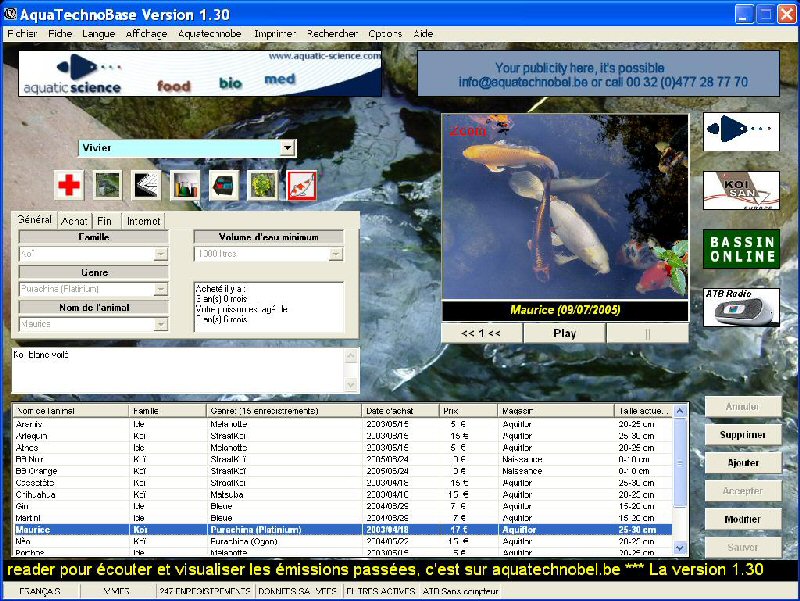This screenshot has height=601, width=800.
Task: Click the Bassin Online logo
Action: [x=740, y=249]
